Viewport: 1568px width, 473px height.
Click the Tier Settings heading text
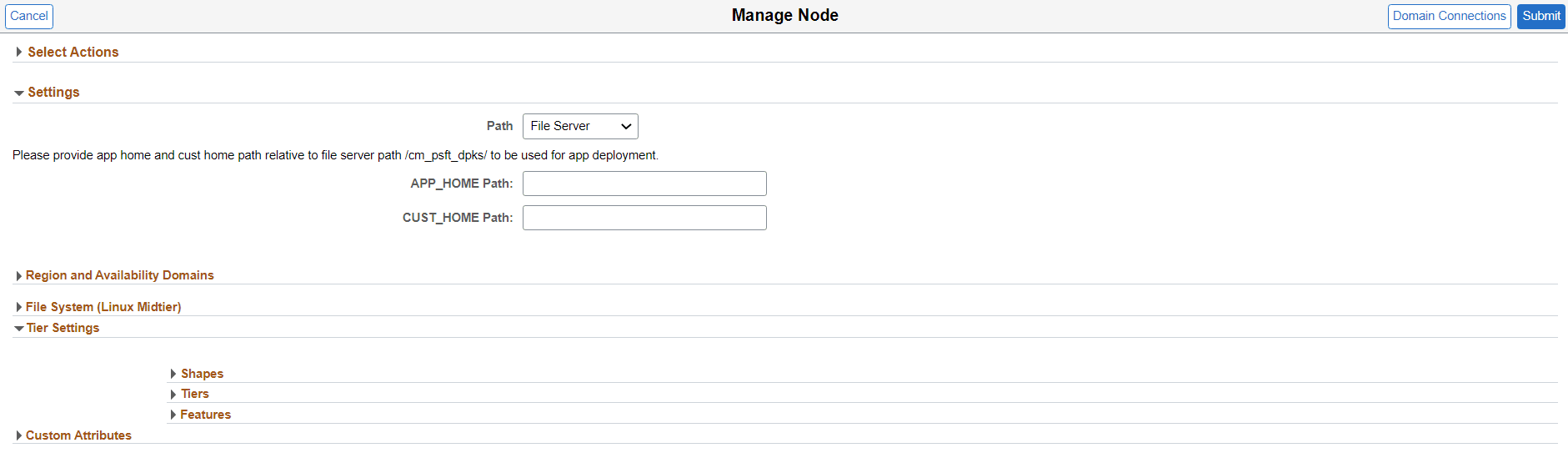[63, 328]
